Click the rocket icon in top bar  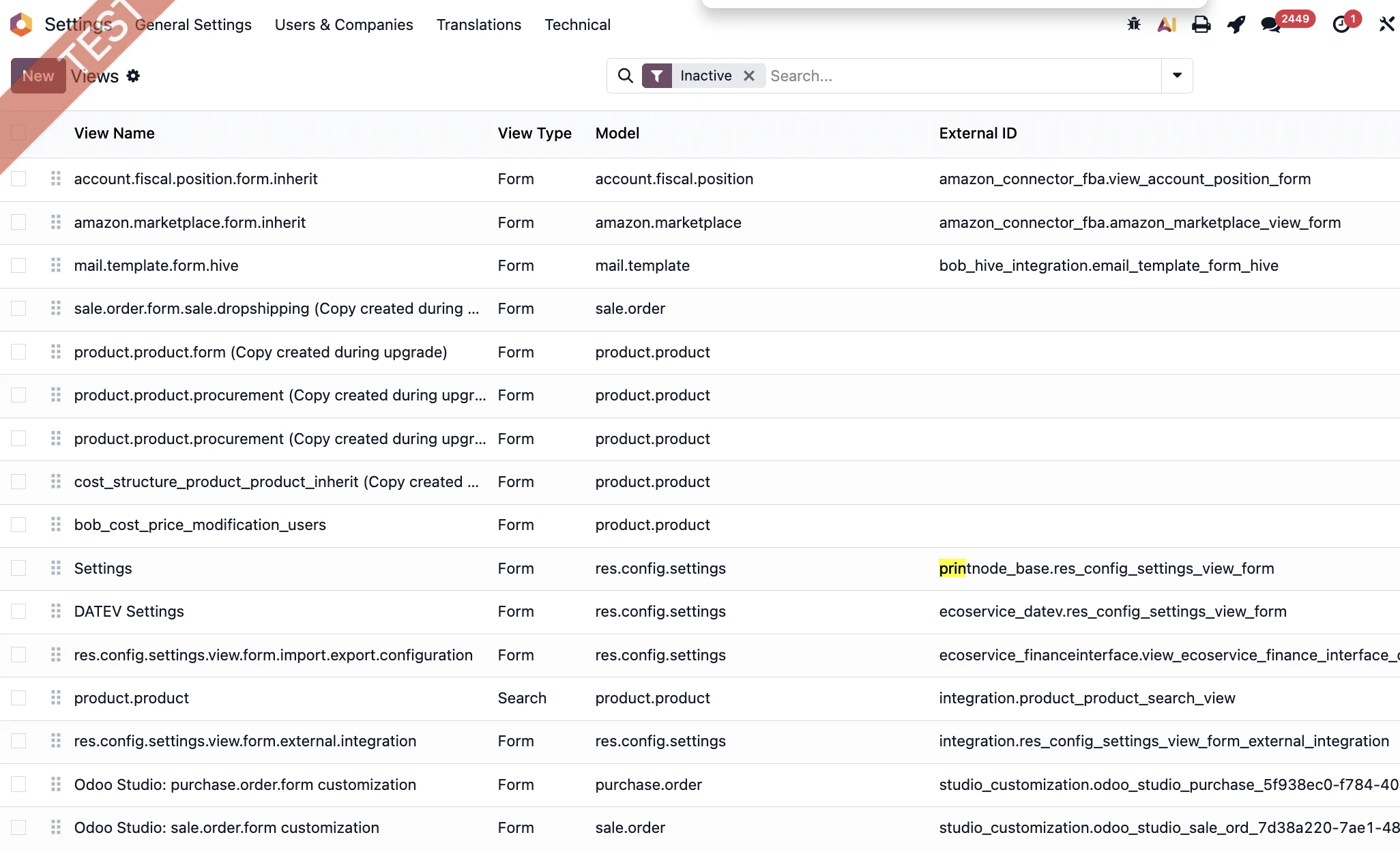[x=1236, y=25]
